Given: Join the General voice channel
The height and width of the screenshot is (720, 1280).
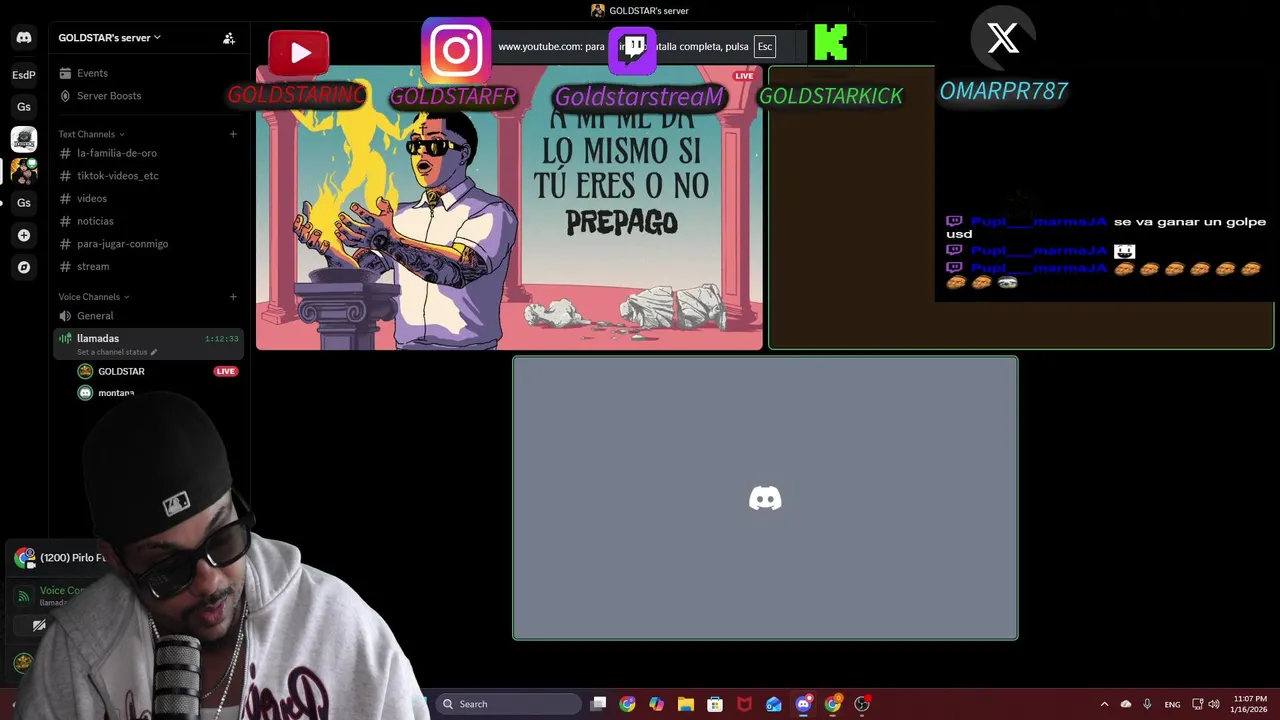Looking at the screenshot, I should pyautogui.click(x=95, y=316).
